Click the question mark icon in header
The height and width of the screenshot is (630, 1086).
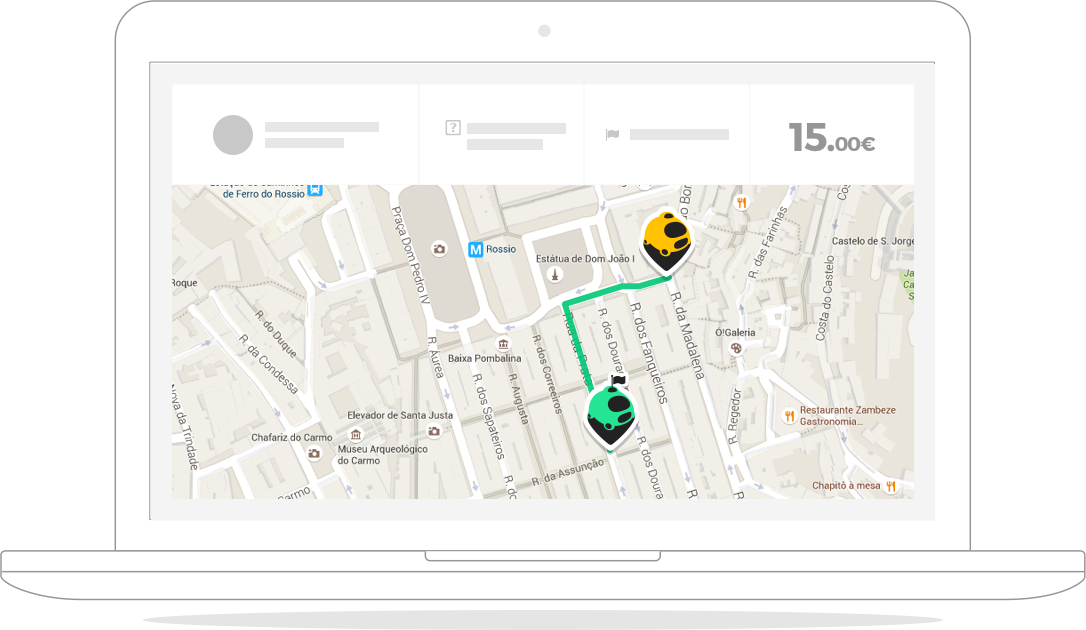point(452,128)
